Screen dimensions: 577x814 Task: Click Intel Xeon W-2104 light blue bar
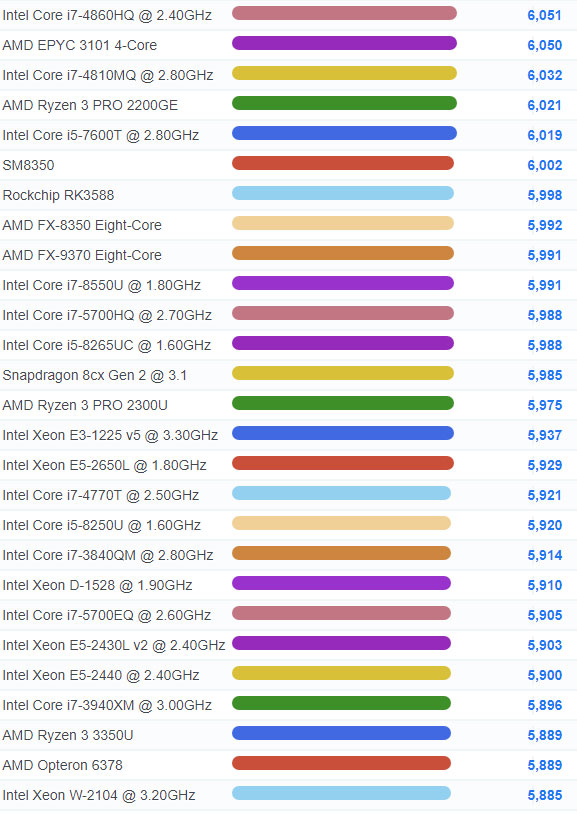[341, 793]
